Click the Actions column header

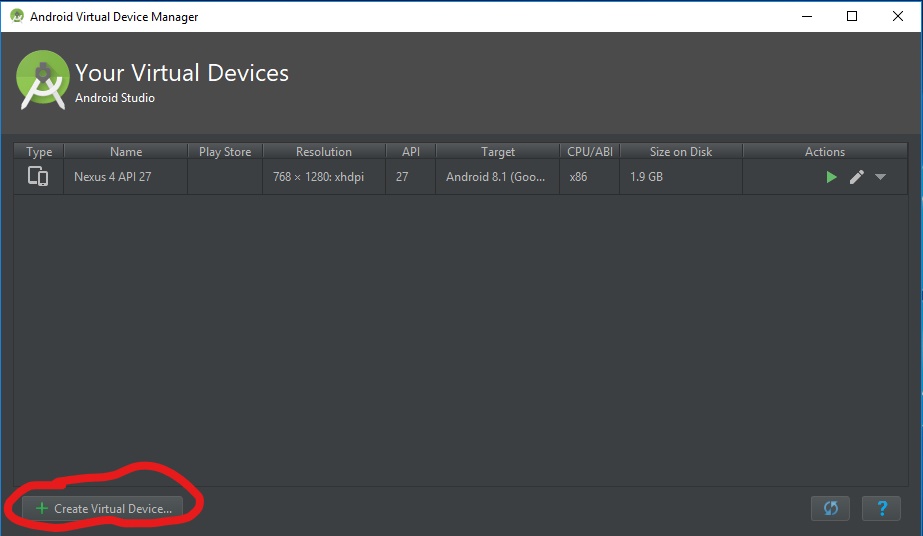coord(825,152)
